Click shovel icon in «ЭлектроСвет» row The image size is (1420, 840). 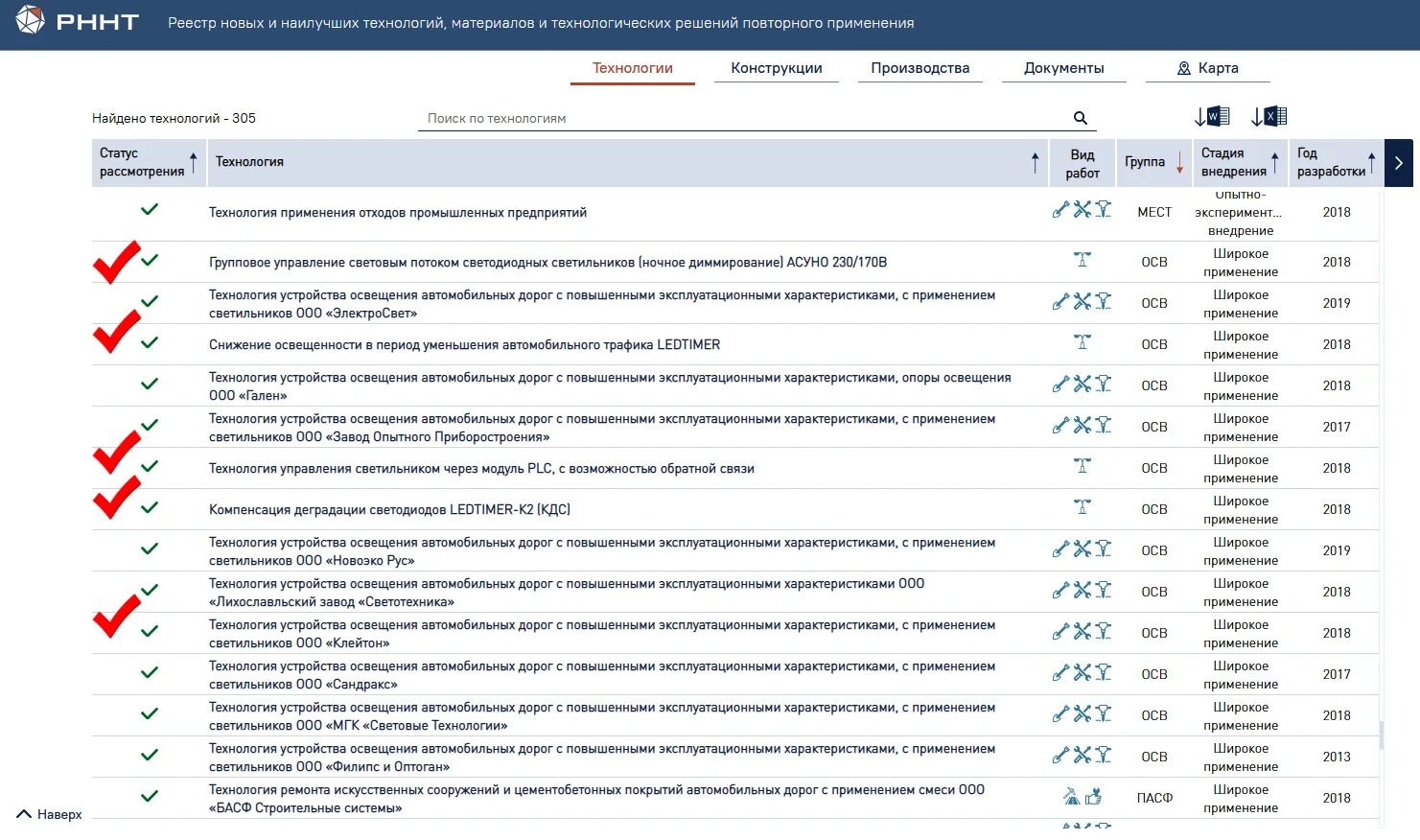click(1060, 301)
